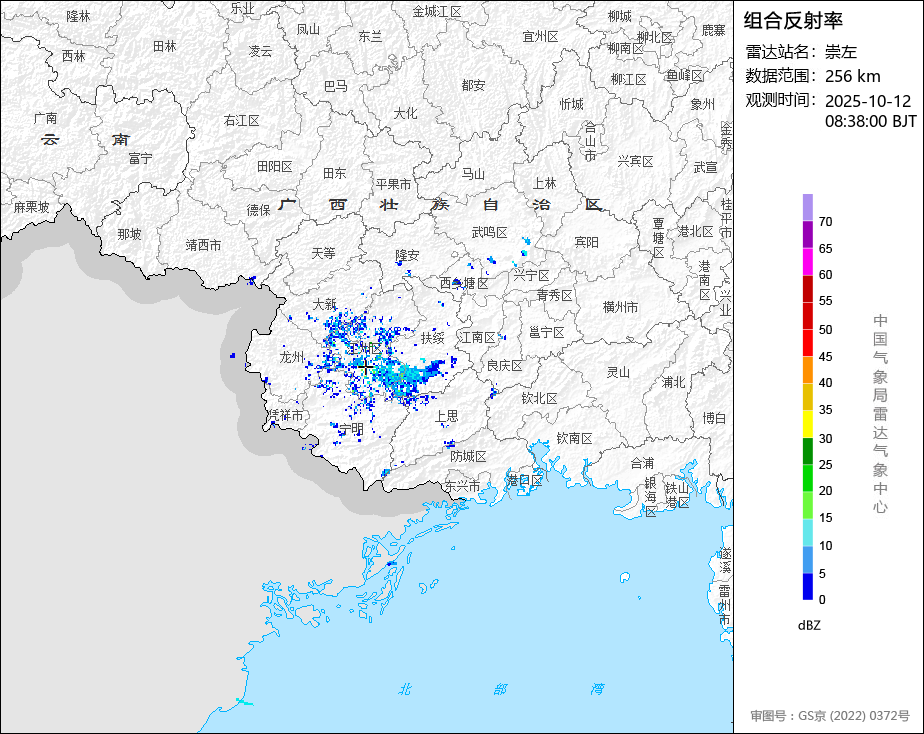Click the 灵山 map label
924x734 pixels.
pos(618,372)
